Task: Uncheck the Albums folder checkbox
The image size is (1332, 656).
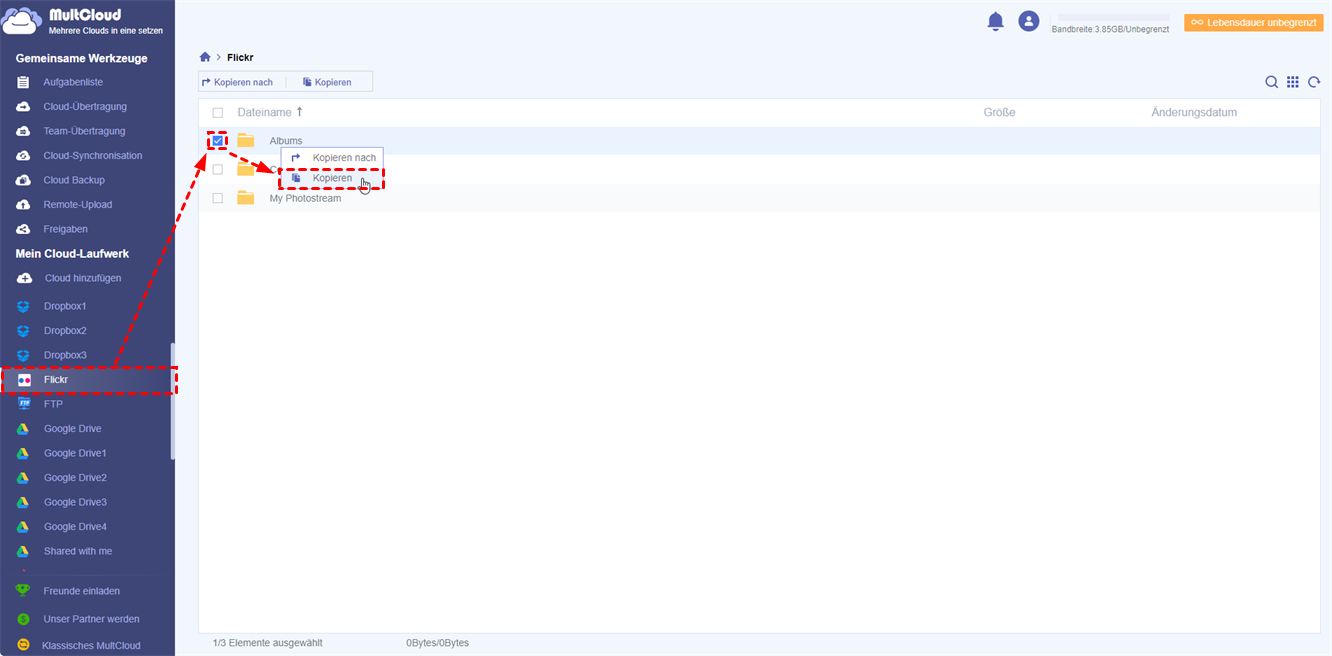Action: (x=218, y=141)
